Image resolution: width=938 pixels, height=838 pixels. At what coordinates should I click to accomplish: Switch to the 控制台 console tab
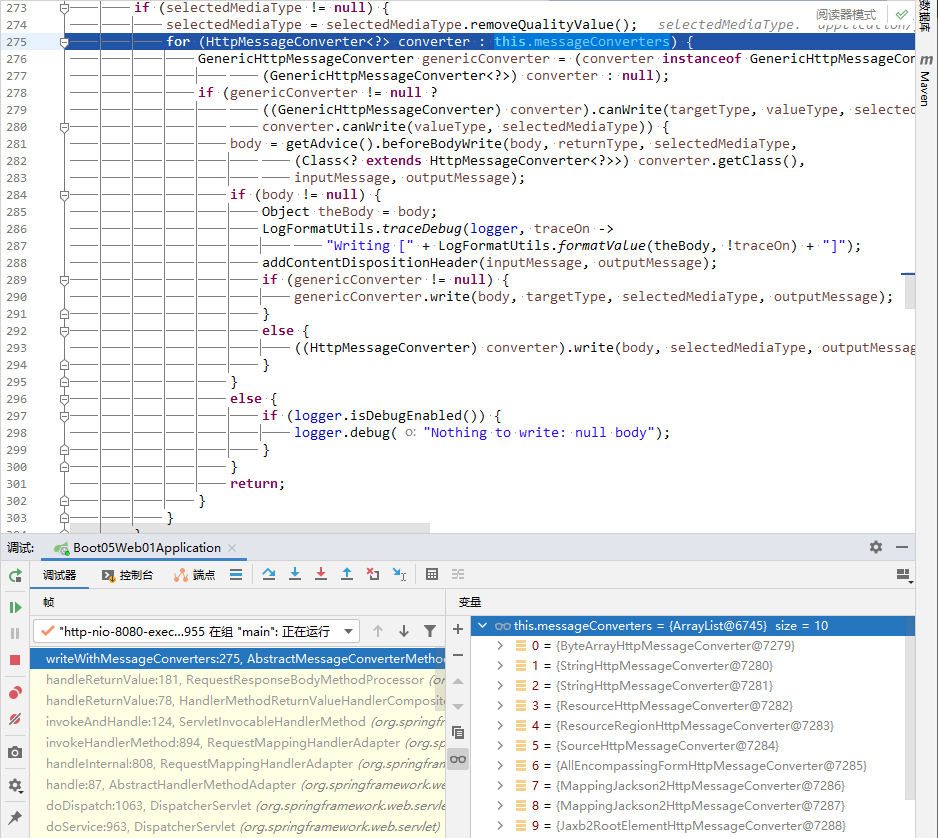click(127, 575)
